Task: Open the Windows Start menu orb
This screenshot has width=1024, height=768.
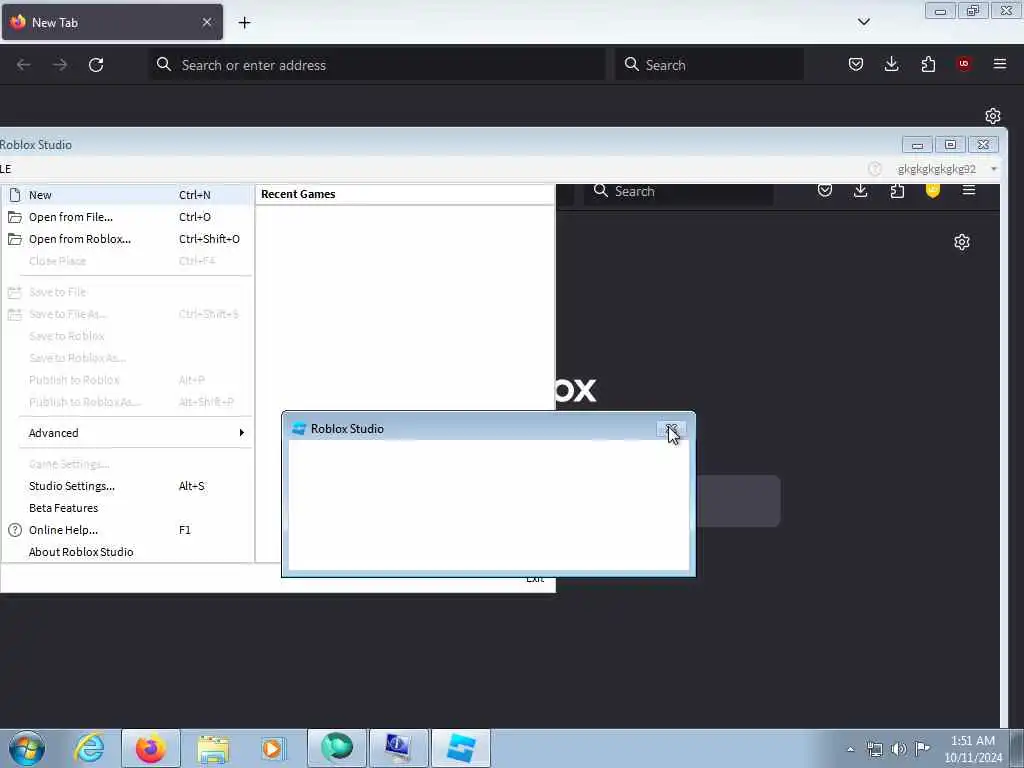Action: click(x=27, y=748)
